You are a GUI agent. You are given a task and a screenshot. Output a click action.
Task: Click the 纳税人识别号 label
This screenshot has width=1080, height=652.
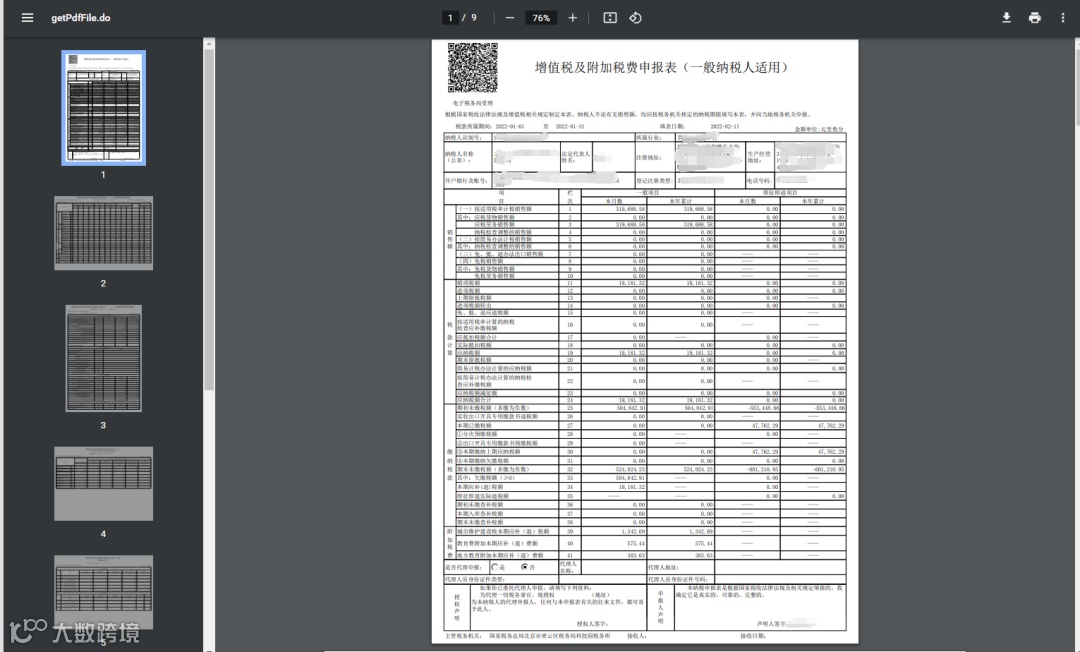pyautogui.click(x=464, y=137)
